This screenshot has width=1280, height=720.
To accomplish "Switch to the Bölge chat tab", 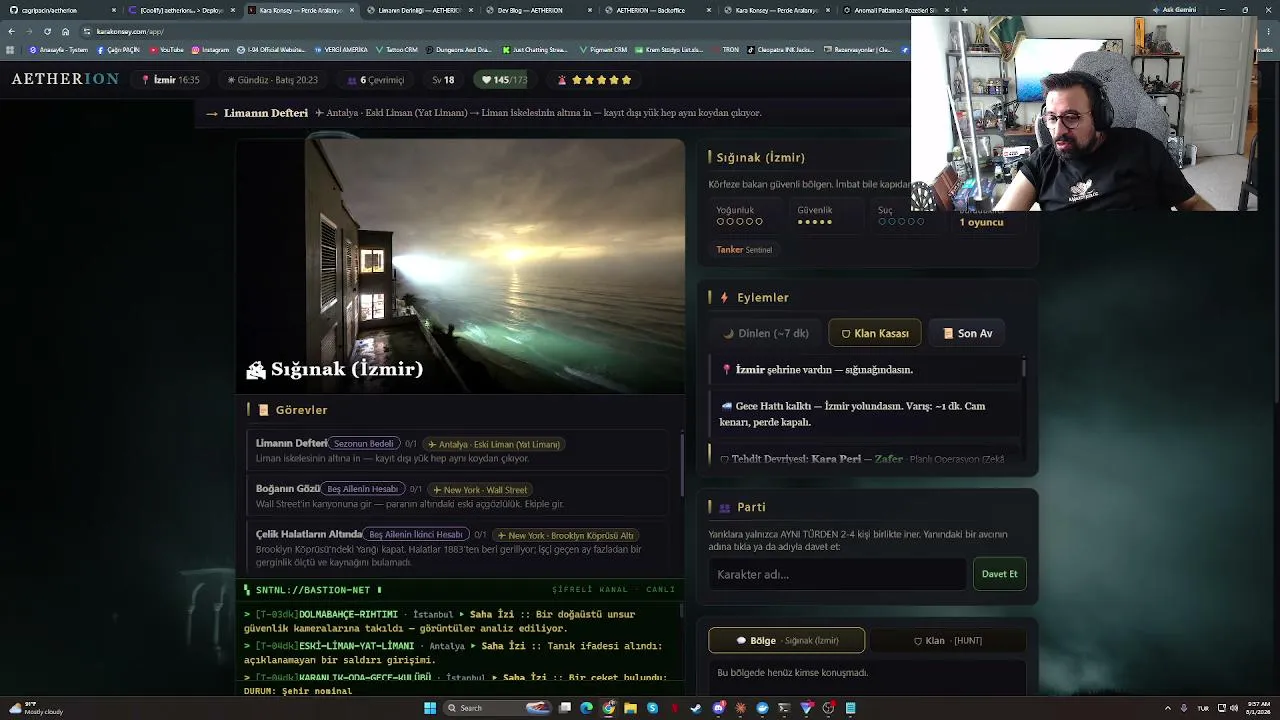I will (787, 641).
